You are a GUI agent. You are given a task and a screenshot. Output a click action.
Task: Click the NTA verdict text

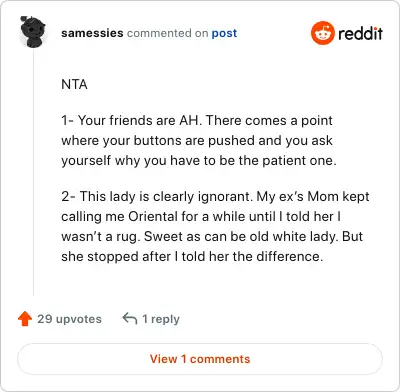74,84
